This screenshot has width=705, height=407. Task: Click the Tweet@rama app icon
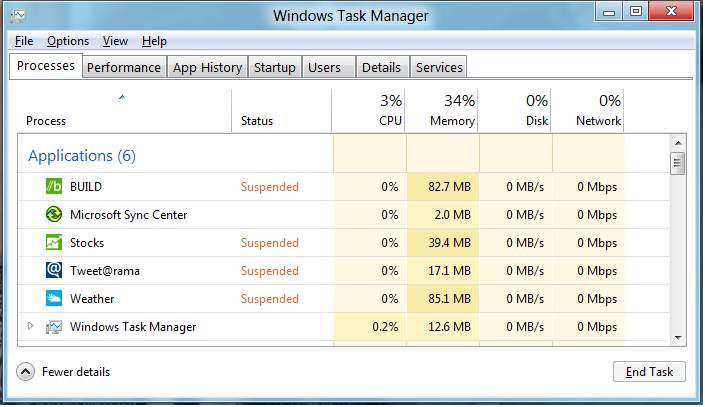pos(54,270)
